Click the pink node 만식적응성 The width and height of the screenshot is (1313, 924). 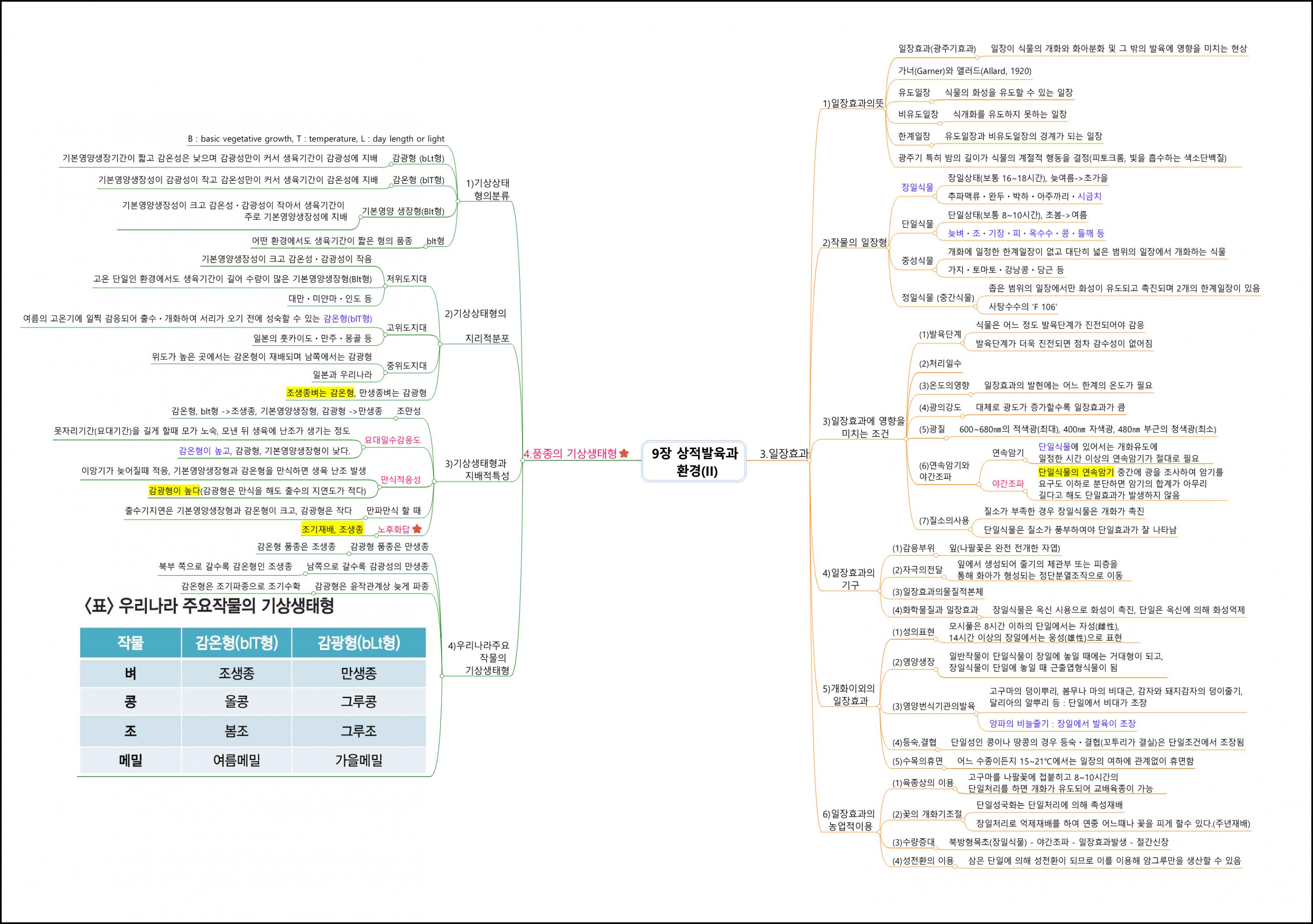400,479
